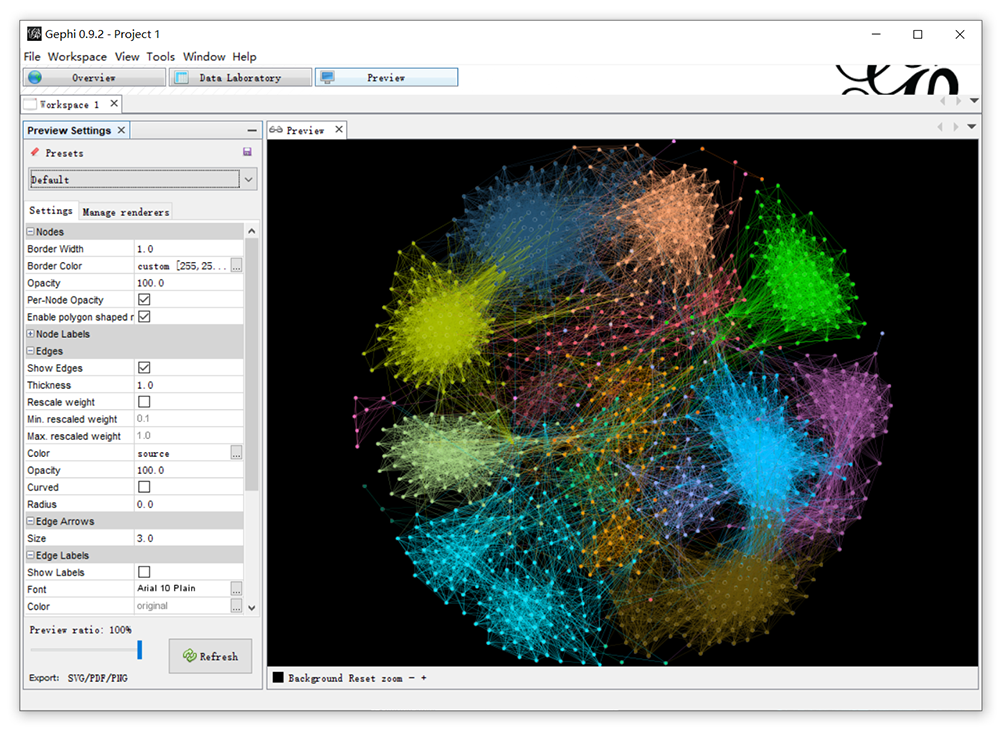Enable Curved edges checkbox
The image size is (1001, 732).
coord(144,487)
